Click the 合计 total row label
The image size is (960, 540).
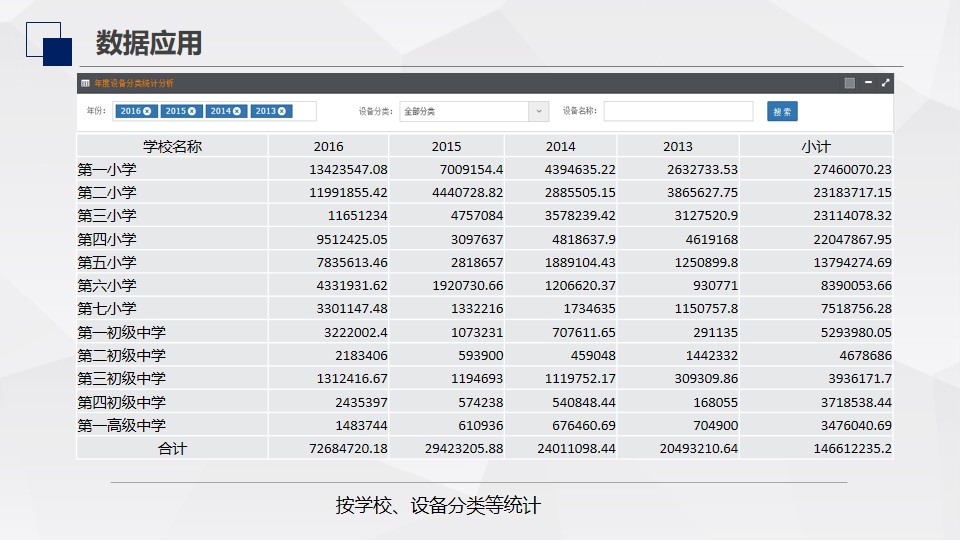(172, 449)
